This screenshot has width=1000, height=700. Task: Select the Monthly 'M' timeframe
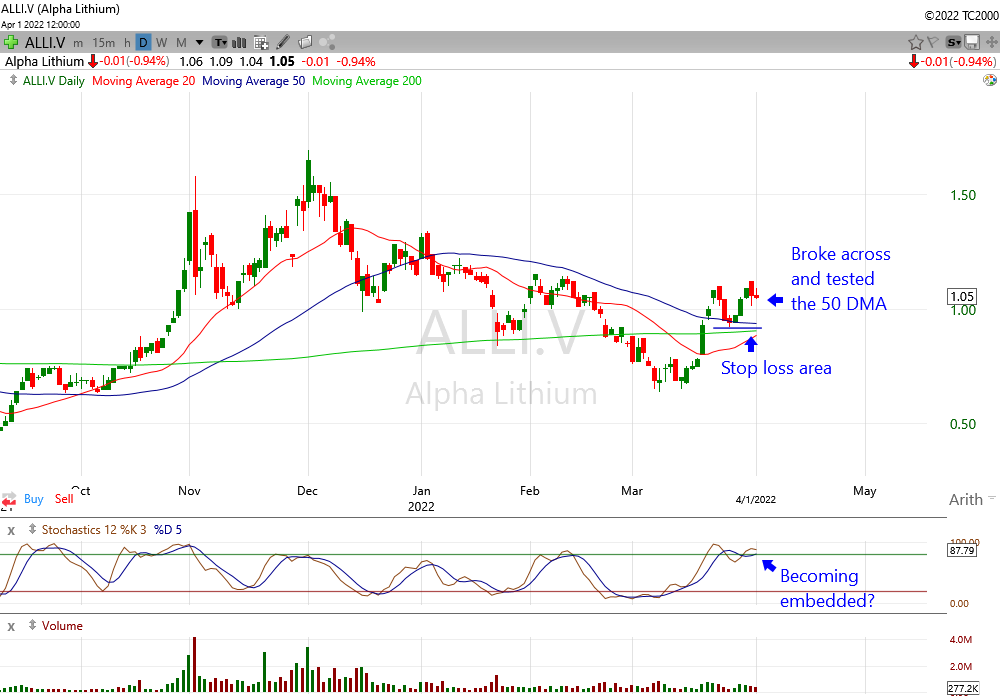(x=181, y=43)
